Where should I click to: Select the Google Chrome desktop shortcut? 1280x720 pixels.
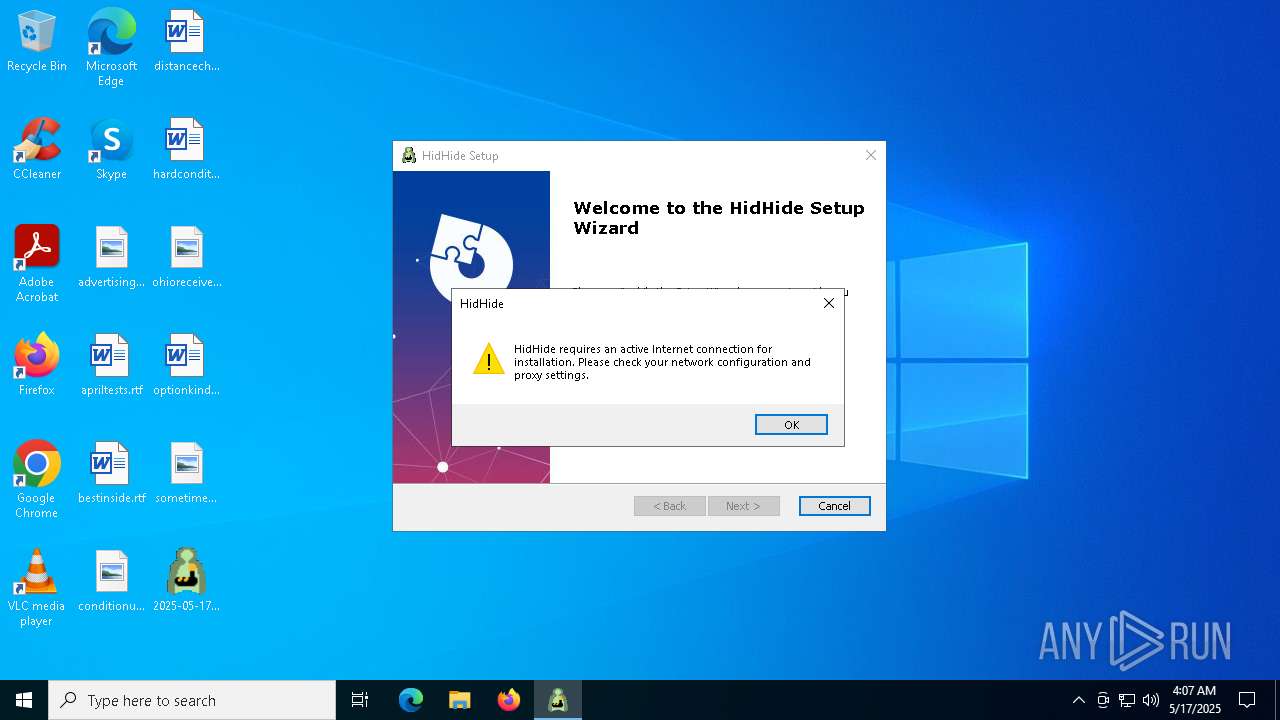pos(37,479)
